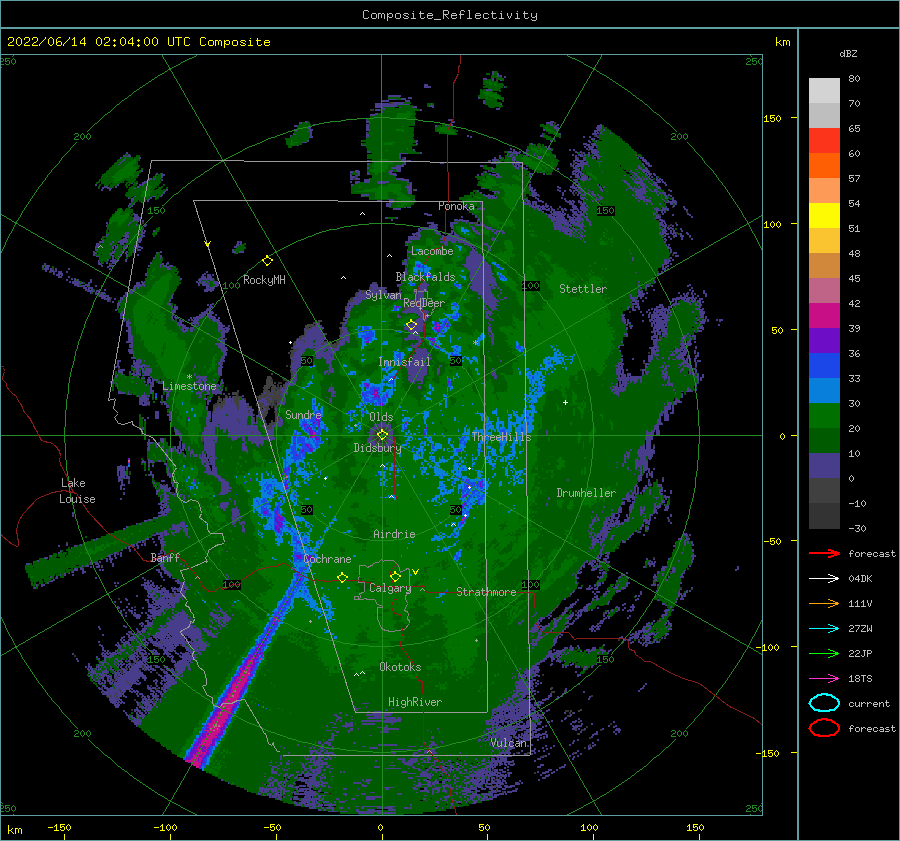Select the white 04DK arrow icon
The height and width of the screenshot is (841, 900).
(x=824, y=579)
